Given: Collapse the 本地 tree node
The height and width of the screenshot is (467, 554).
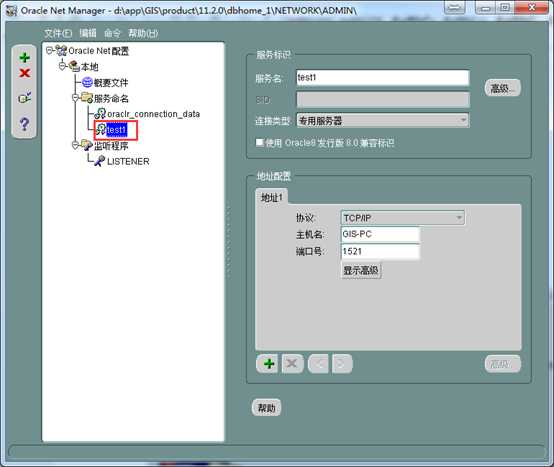Looking at the screenshot, I should (63, 66).
